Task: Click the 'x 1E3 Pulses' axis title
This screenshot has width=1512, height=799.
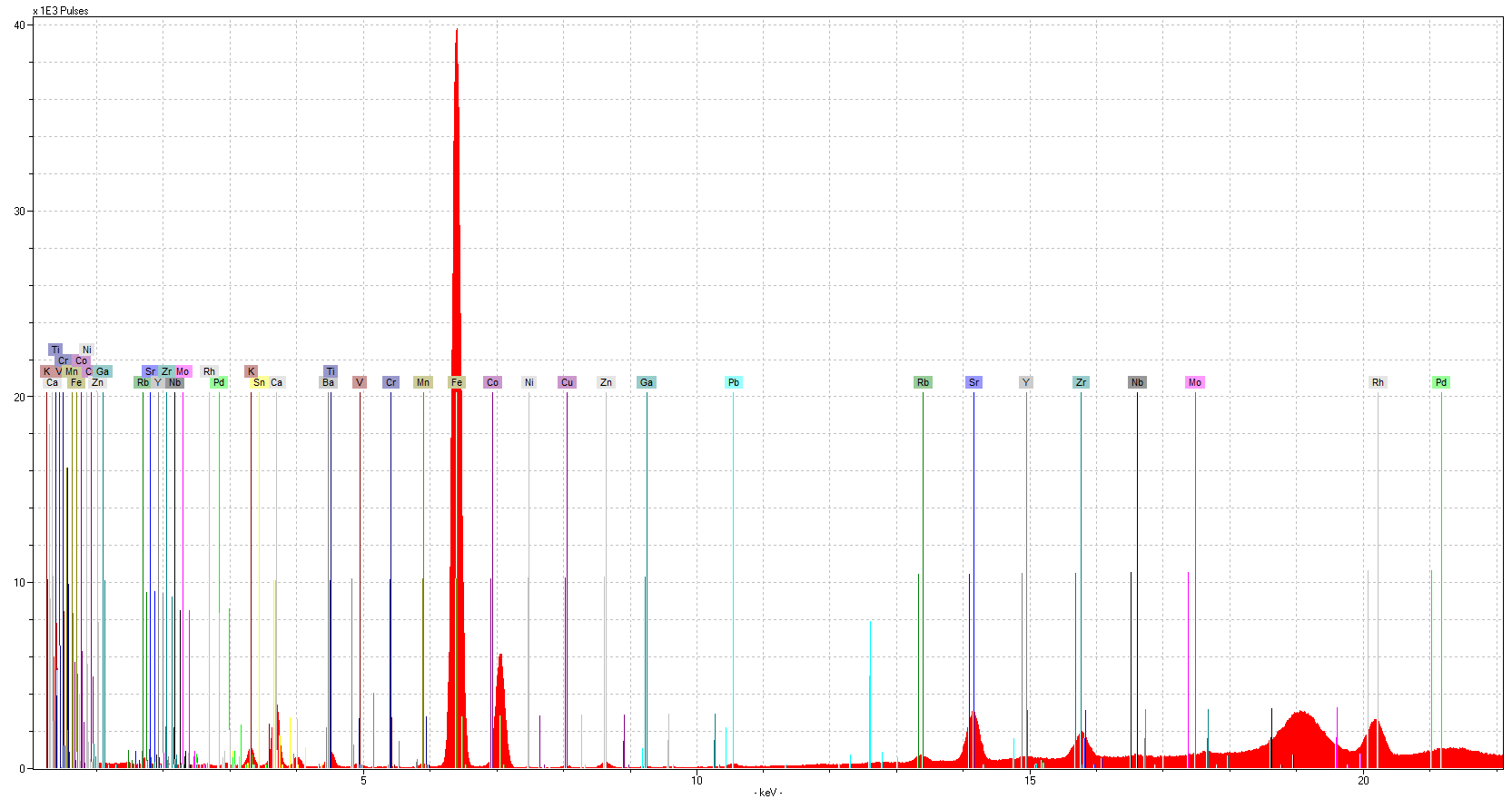Action: click(61, 11)
